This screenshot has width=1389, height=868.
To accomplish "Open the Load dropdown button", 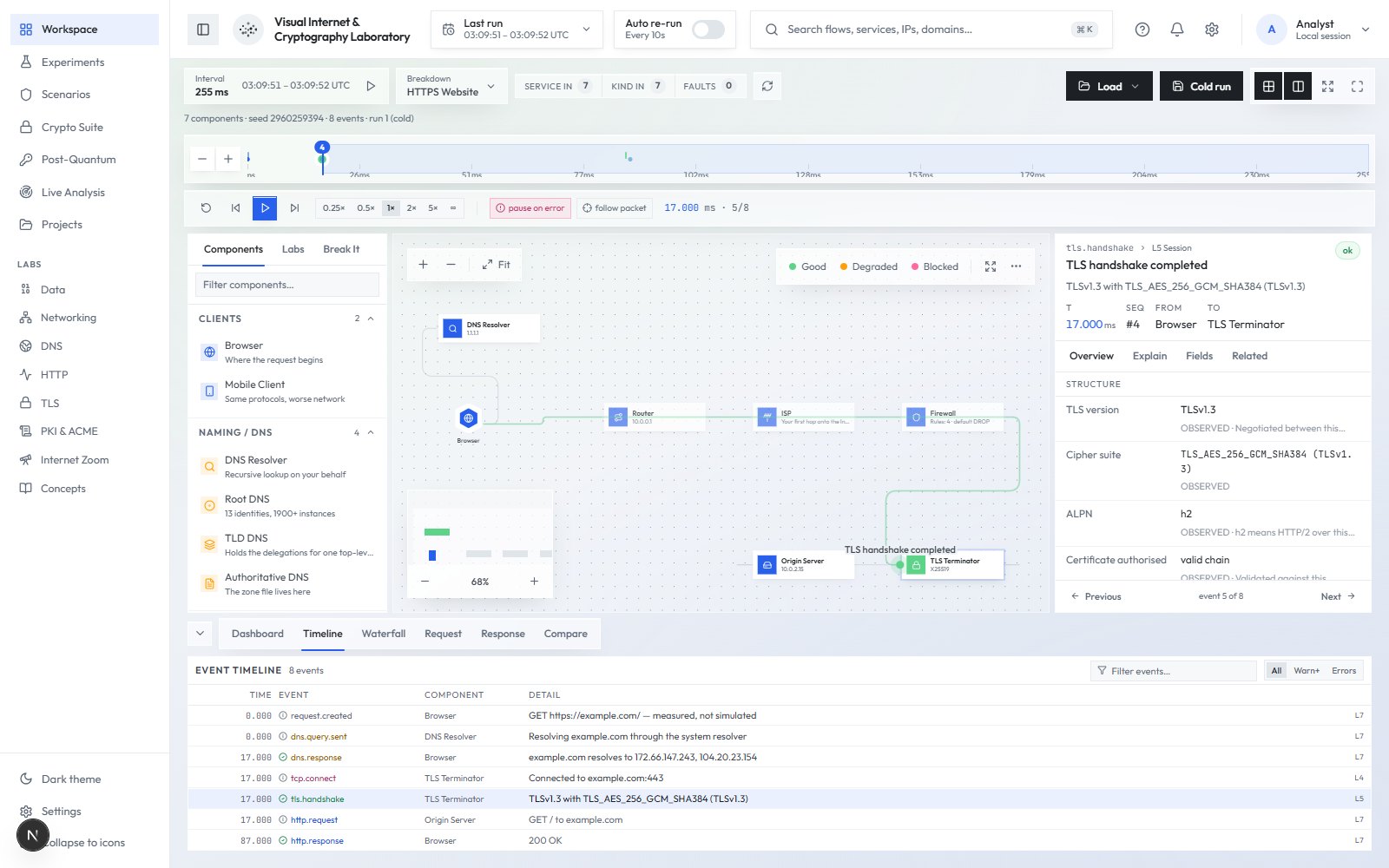I will (x=1109, y=86).
